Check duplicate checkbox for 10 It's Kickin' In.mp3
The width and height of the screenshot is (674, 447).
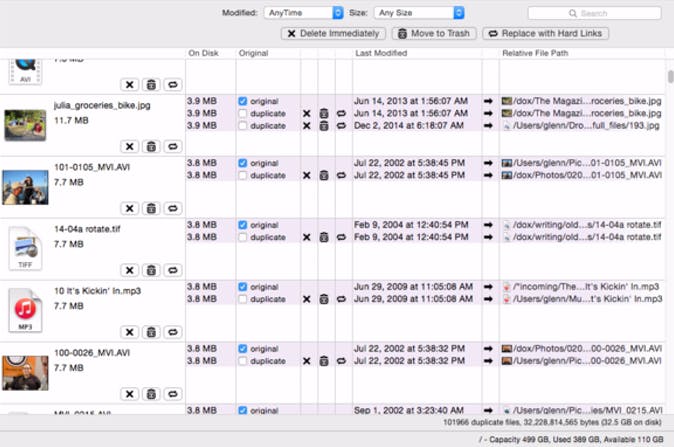tap(242, 299)
